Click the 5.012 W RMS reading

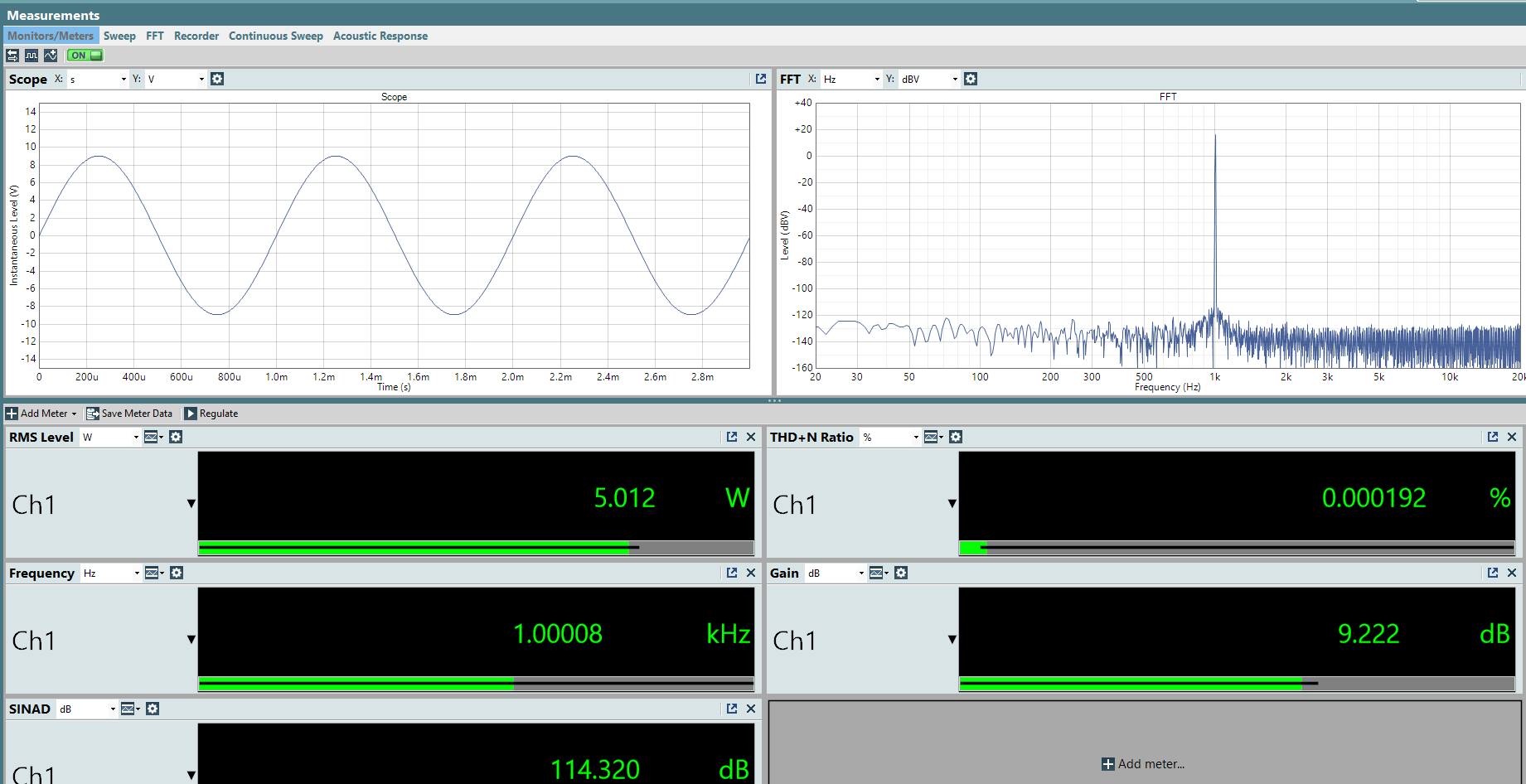[x=624, y=497]
